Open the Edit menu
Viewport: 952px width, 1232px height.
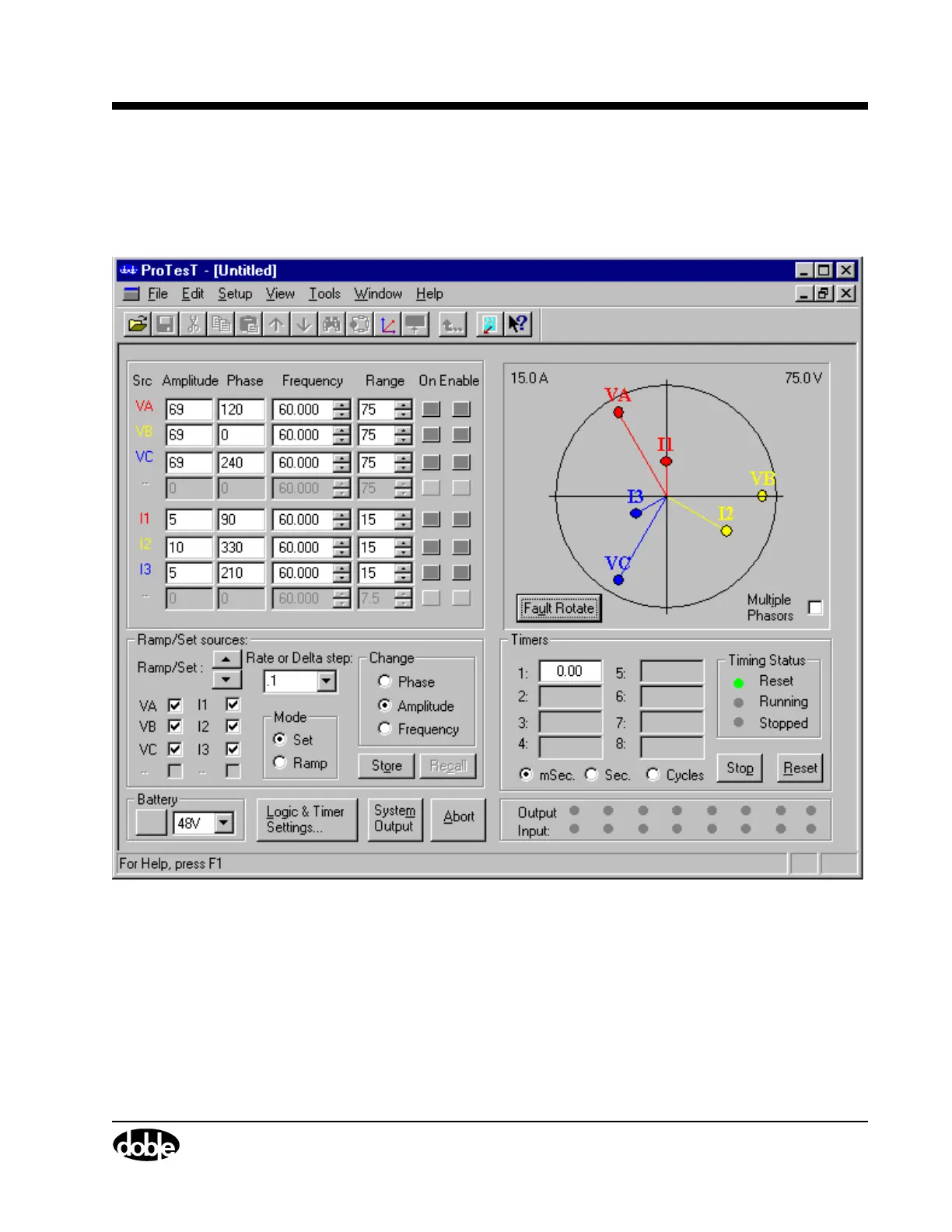(x=193, y=294)
